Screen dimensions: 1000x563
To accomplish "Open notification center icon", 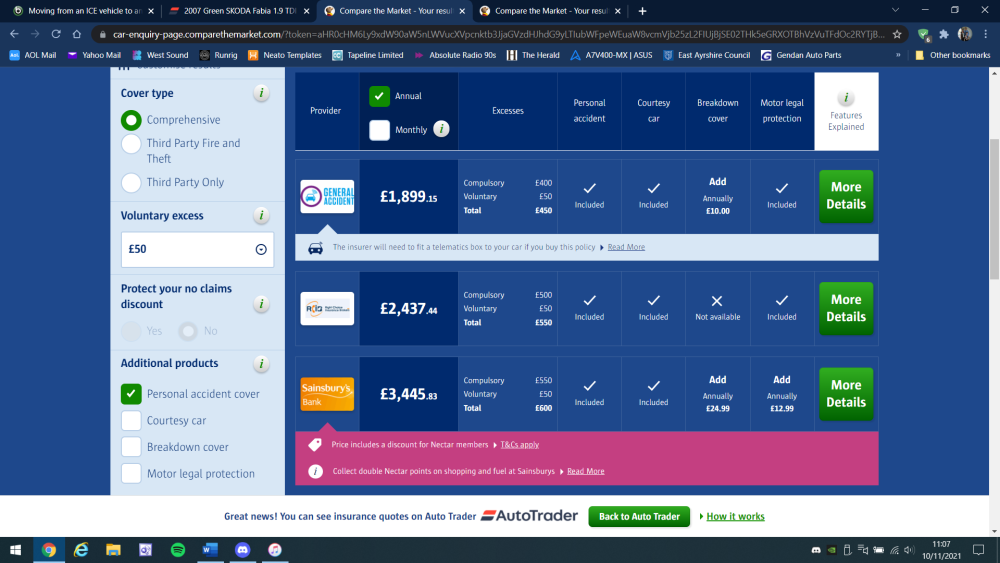I will click(978, 550).
